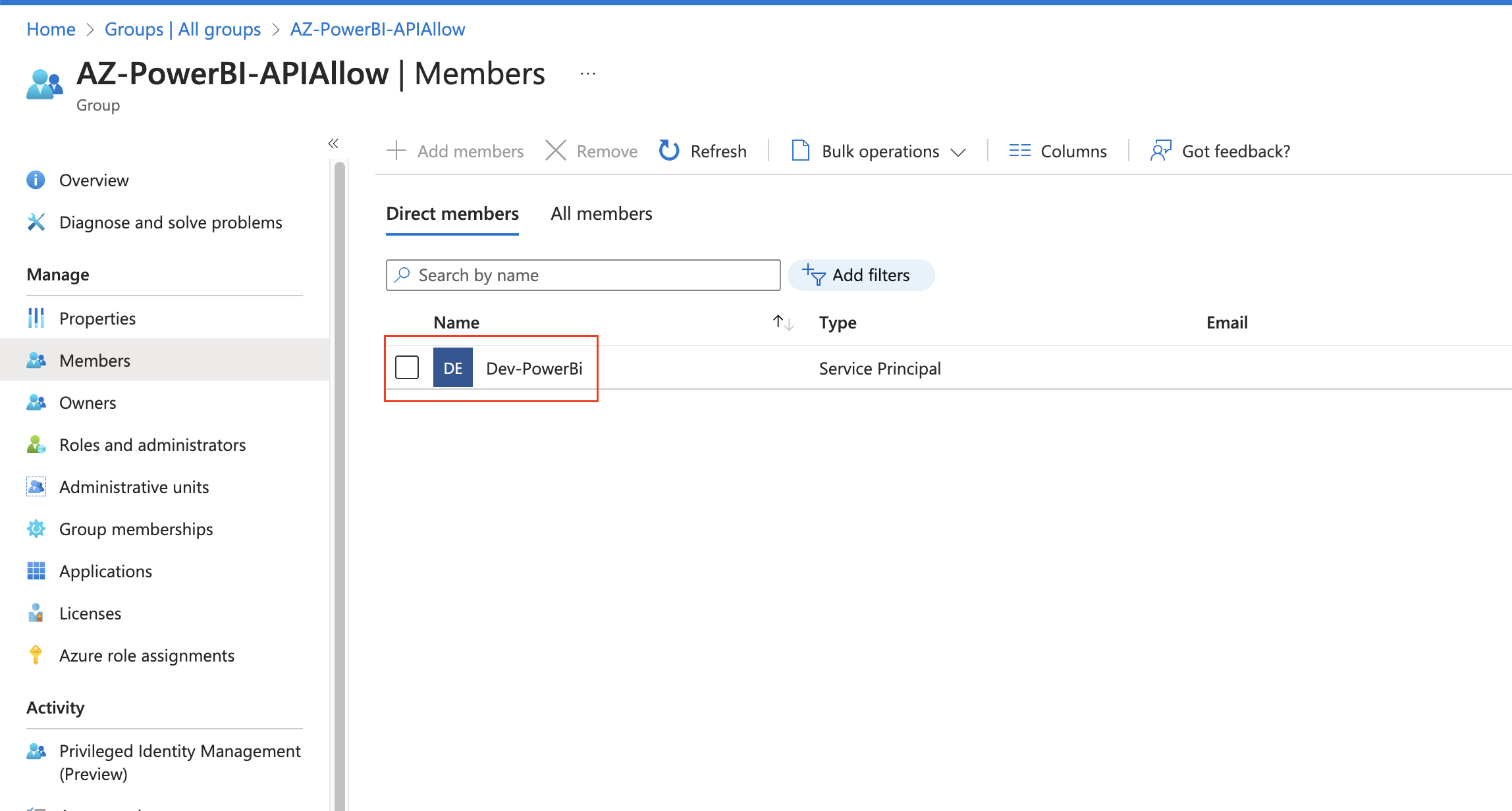Click the Azure role assignments key icon

36,655
